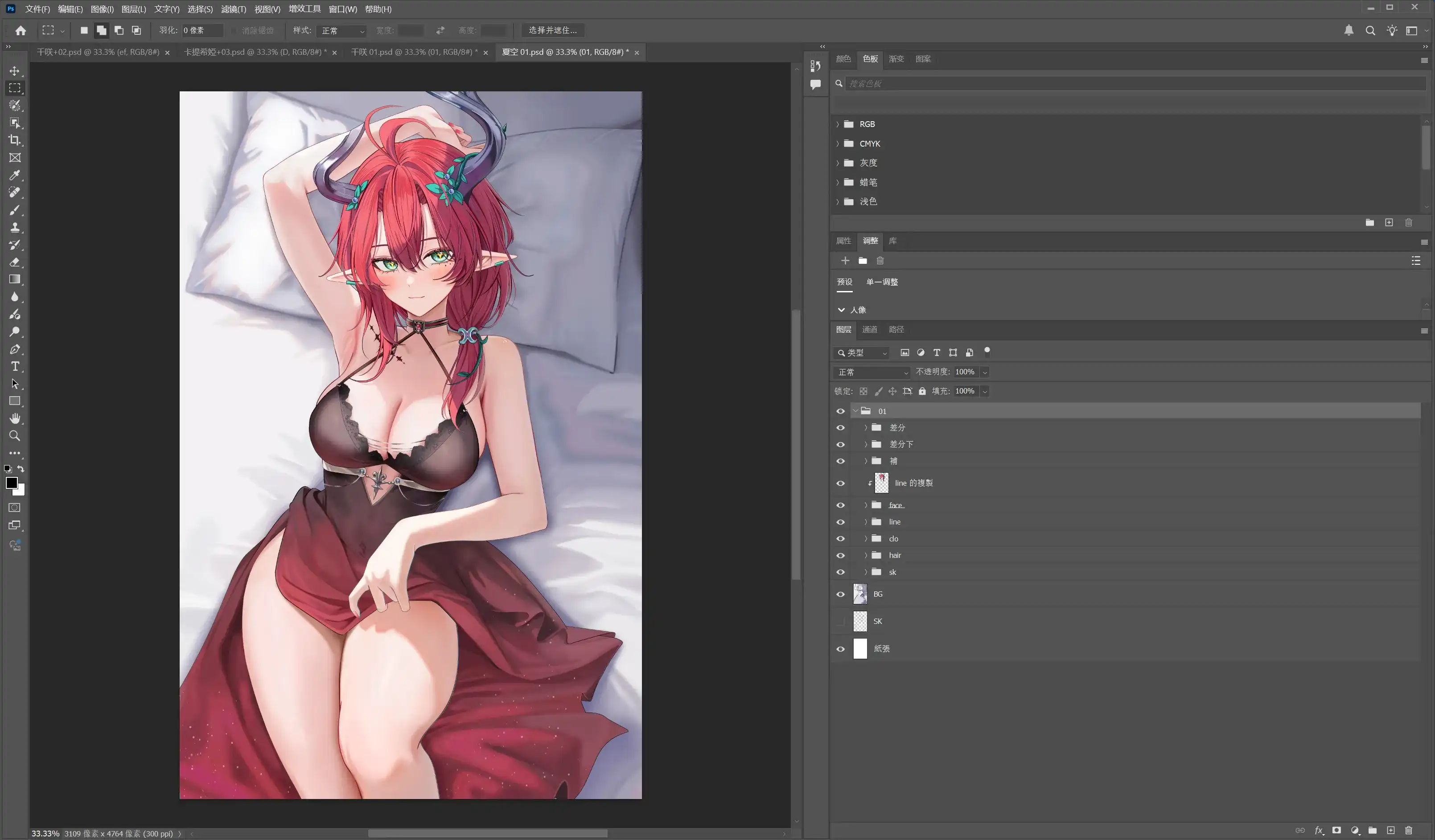Screen dimensions: 1435x840
Task: Select the Eraser tool
Action: 15,262
